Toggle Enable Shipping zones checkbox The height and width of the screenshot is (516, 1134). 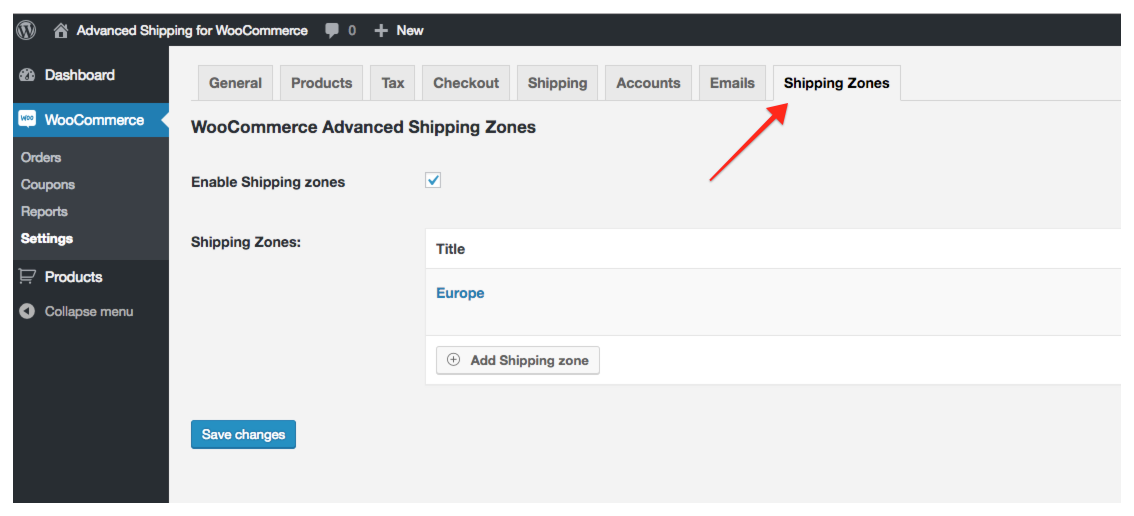[x=433, y=181]
